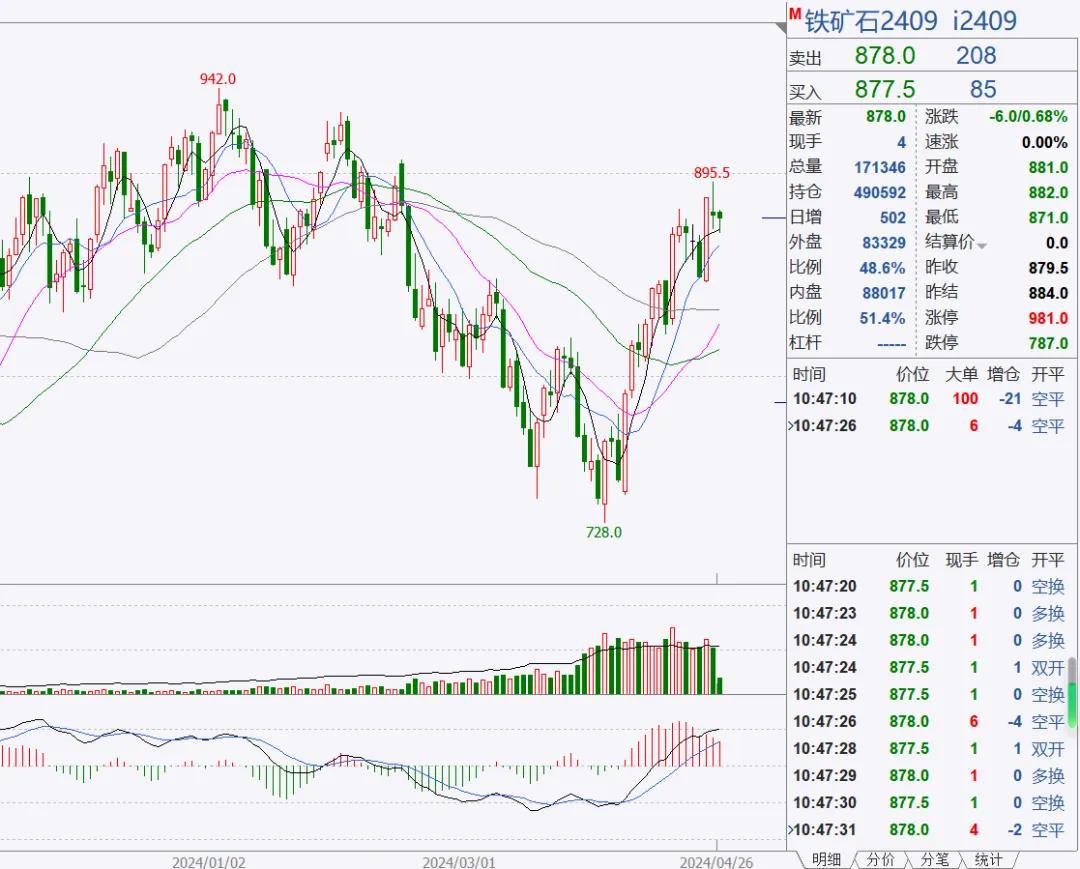
Task: Click the 2024/04/26 date axis label
Action: tap(716, 862)
